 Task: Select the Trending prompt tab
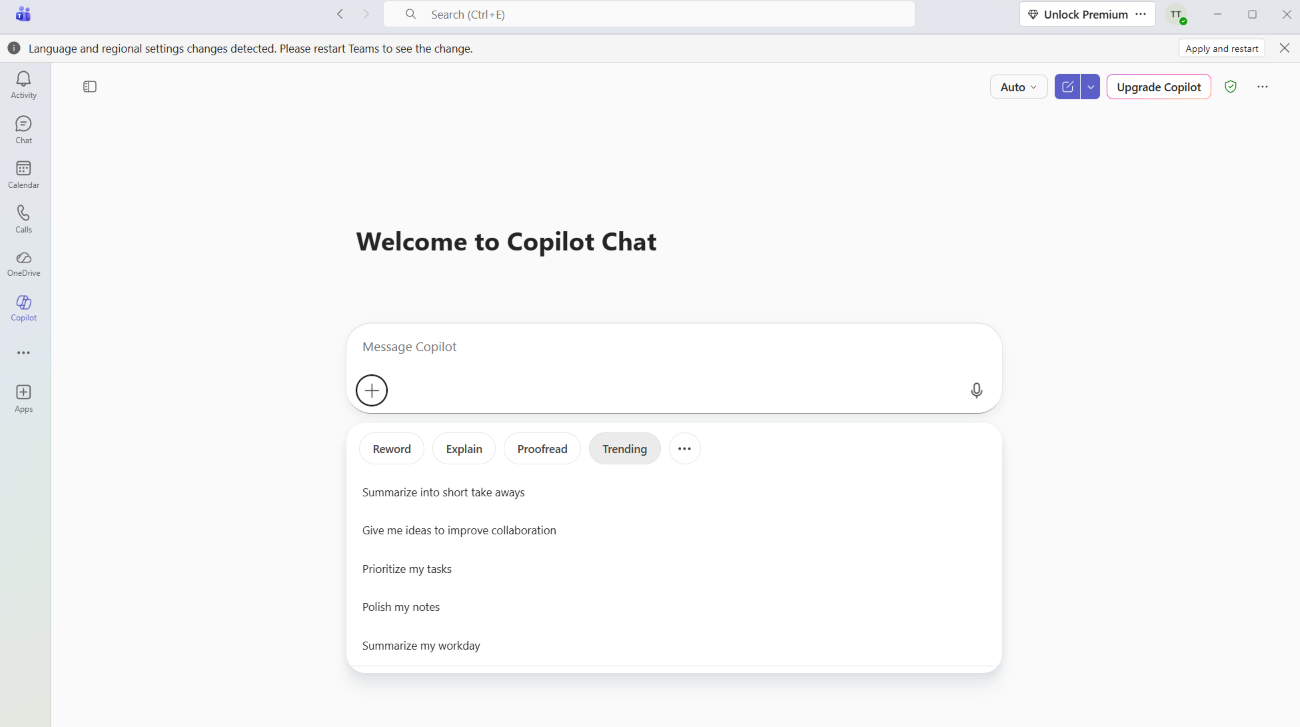point(625,449)
